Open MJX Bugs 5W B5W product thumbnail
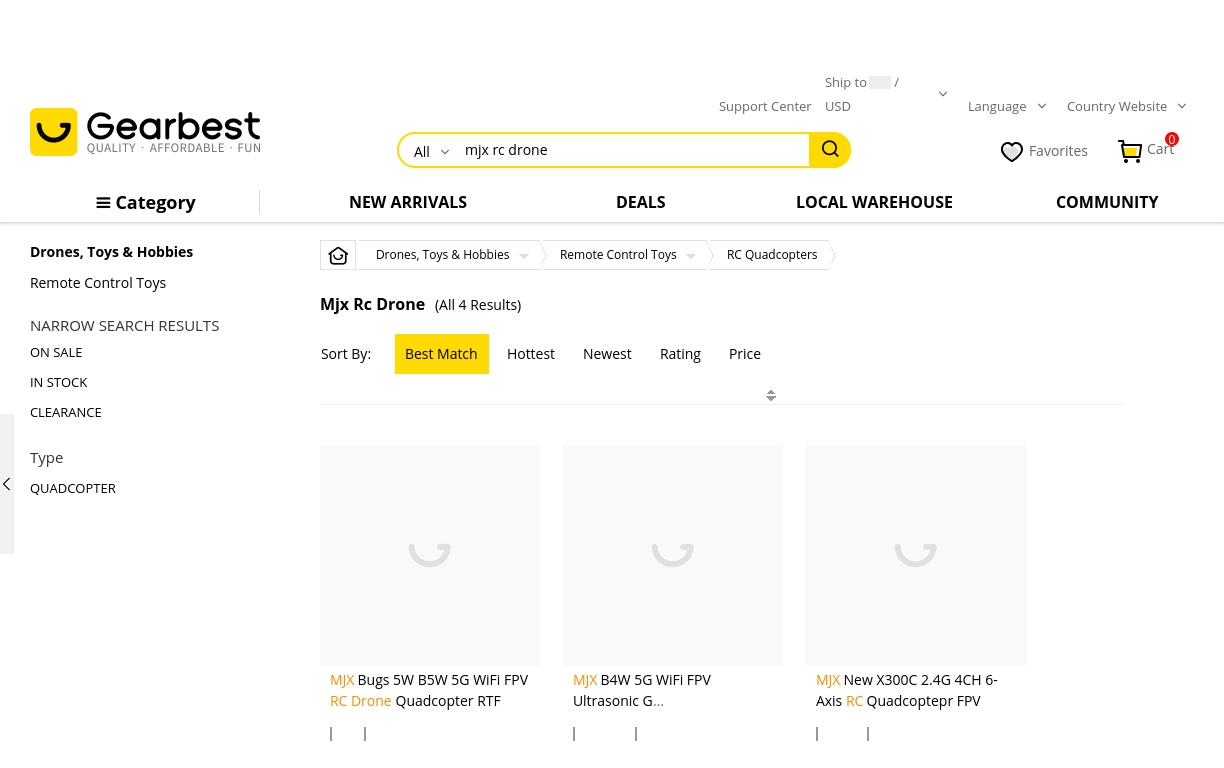 point(430,555)
